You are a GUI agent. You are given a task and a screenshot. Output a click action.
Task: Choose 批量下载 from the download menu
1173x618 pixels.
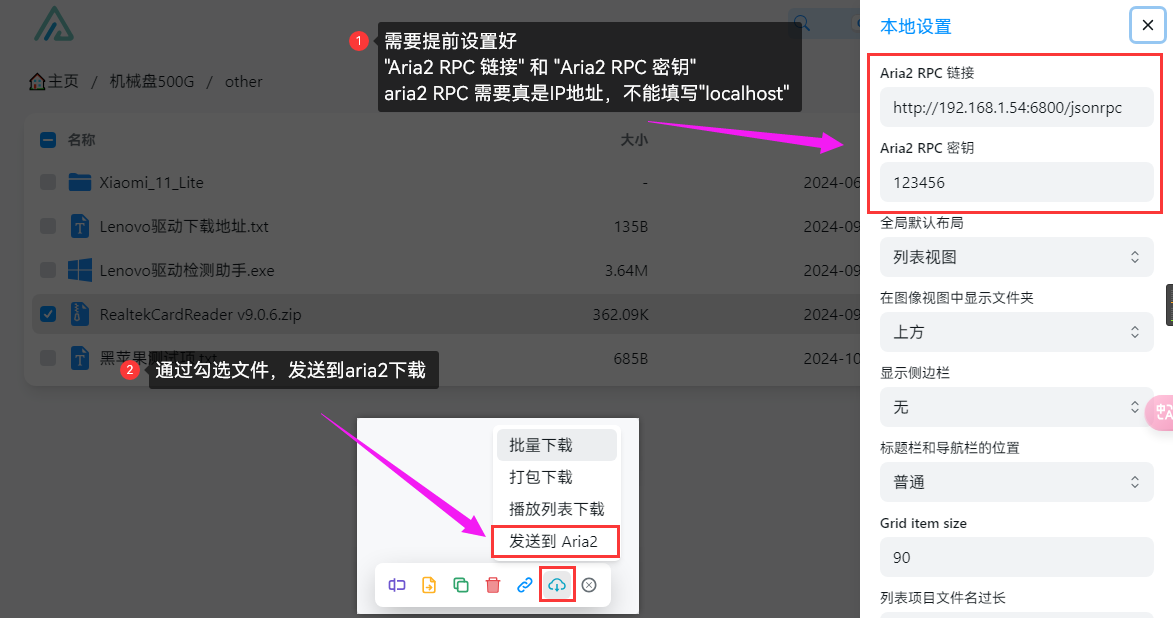pos(557,445)
